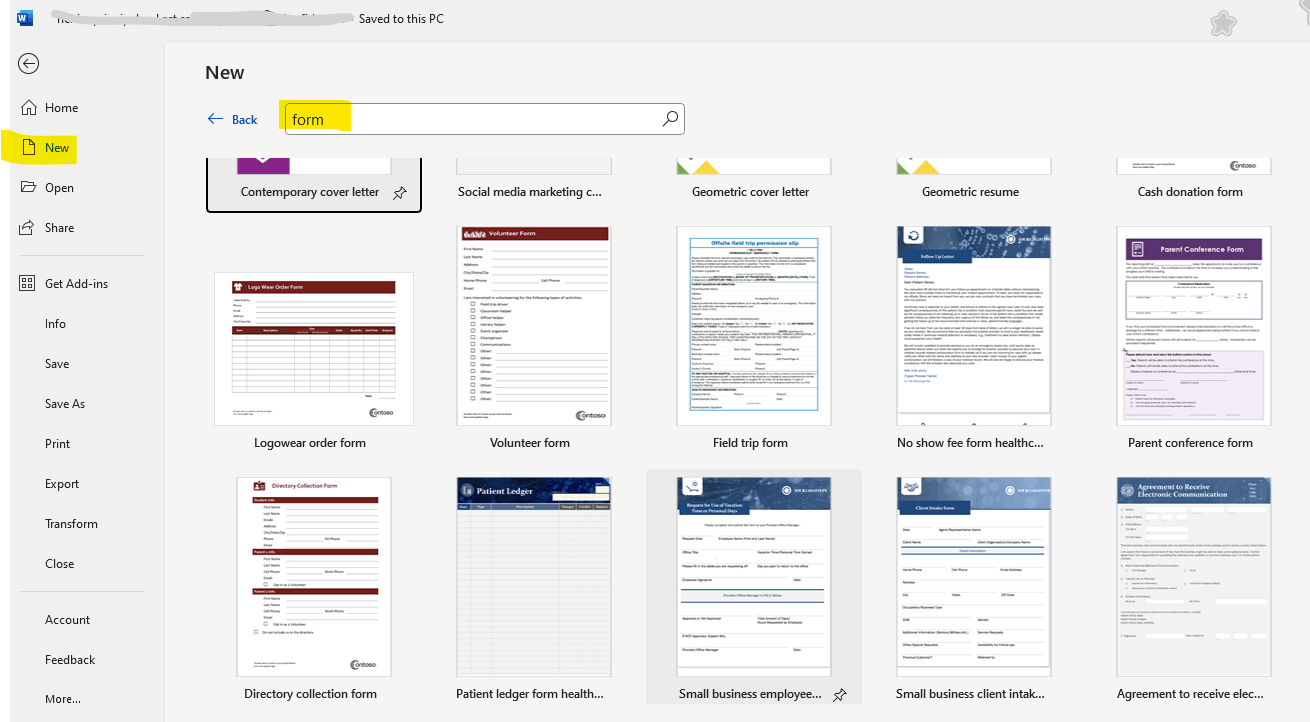Click More... at the bottom of sidebar
Viewport: 1310px width, 722px height.
pyautogui.click(x=62, y=698)
